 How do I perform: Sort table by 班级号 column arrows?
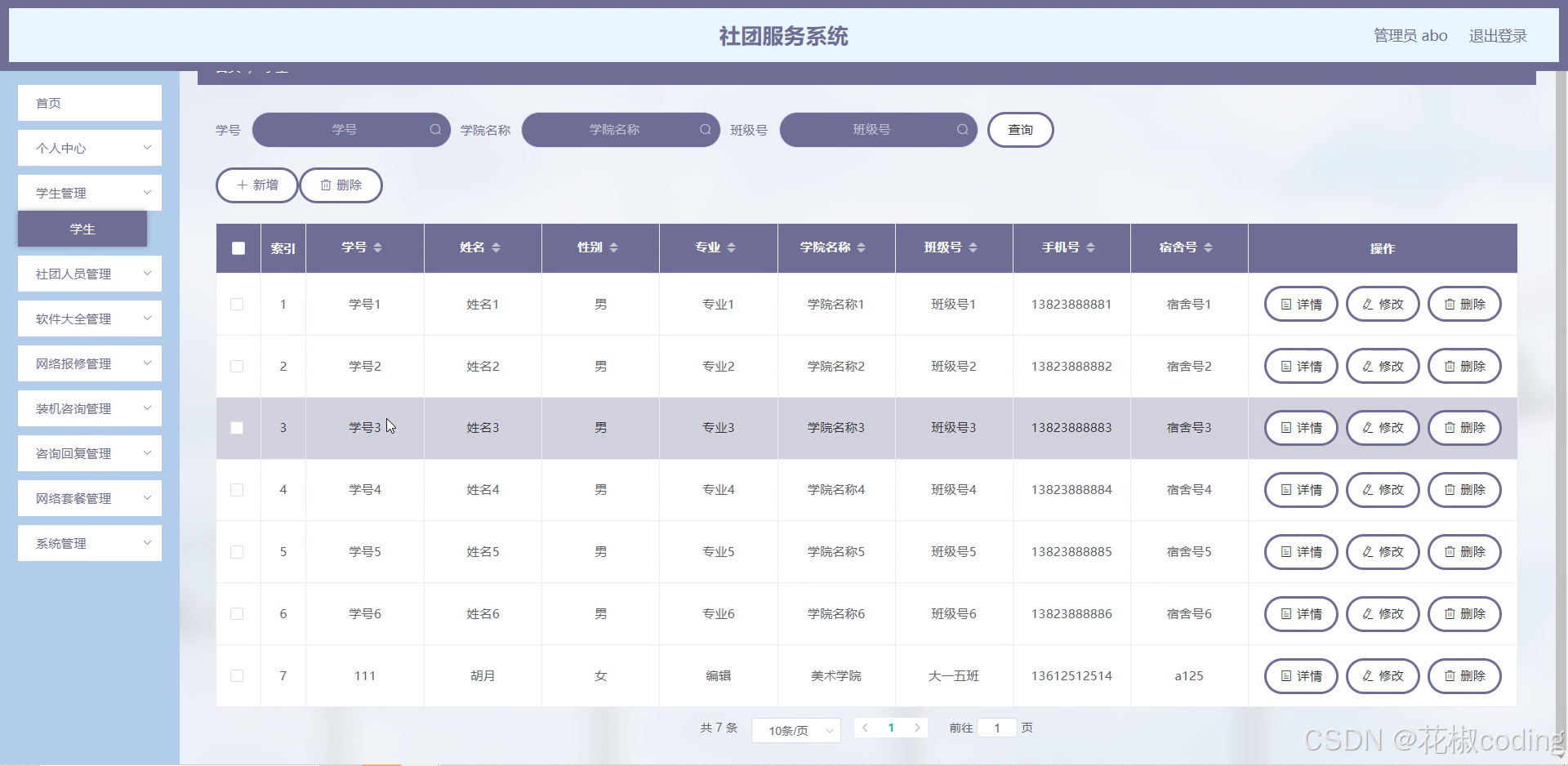click(x=973, y=247)
